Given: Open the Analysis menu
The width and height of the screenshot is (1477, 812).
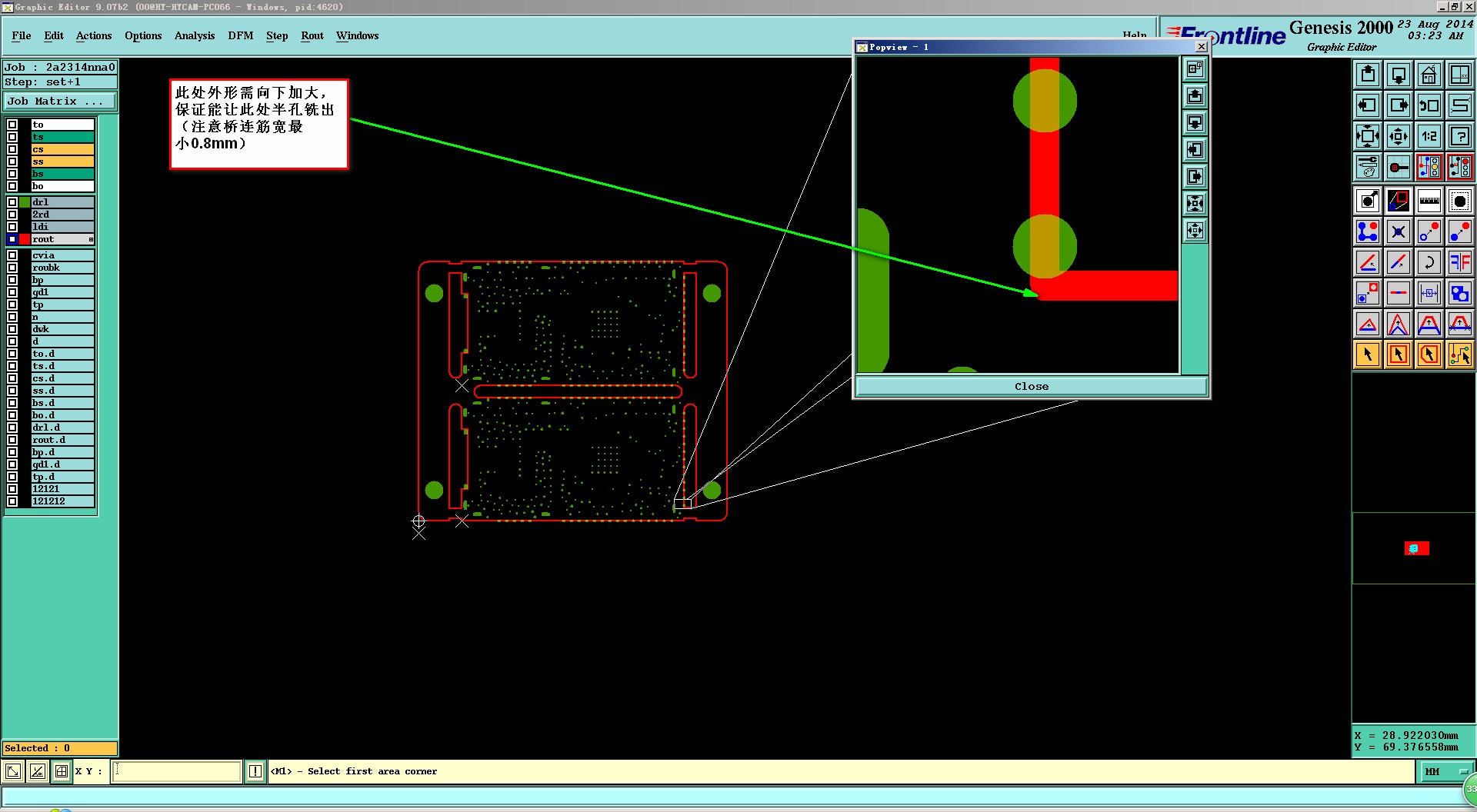Looking at the screenshot, I should point(195,35).
